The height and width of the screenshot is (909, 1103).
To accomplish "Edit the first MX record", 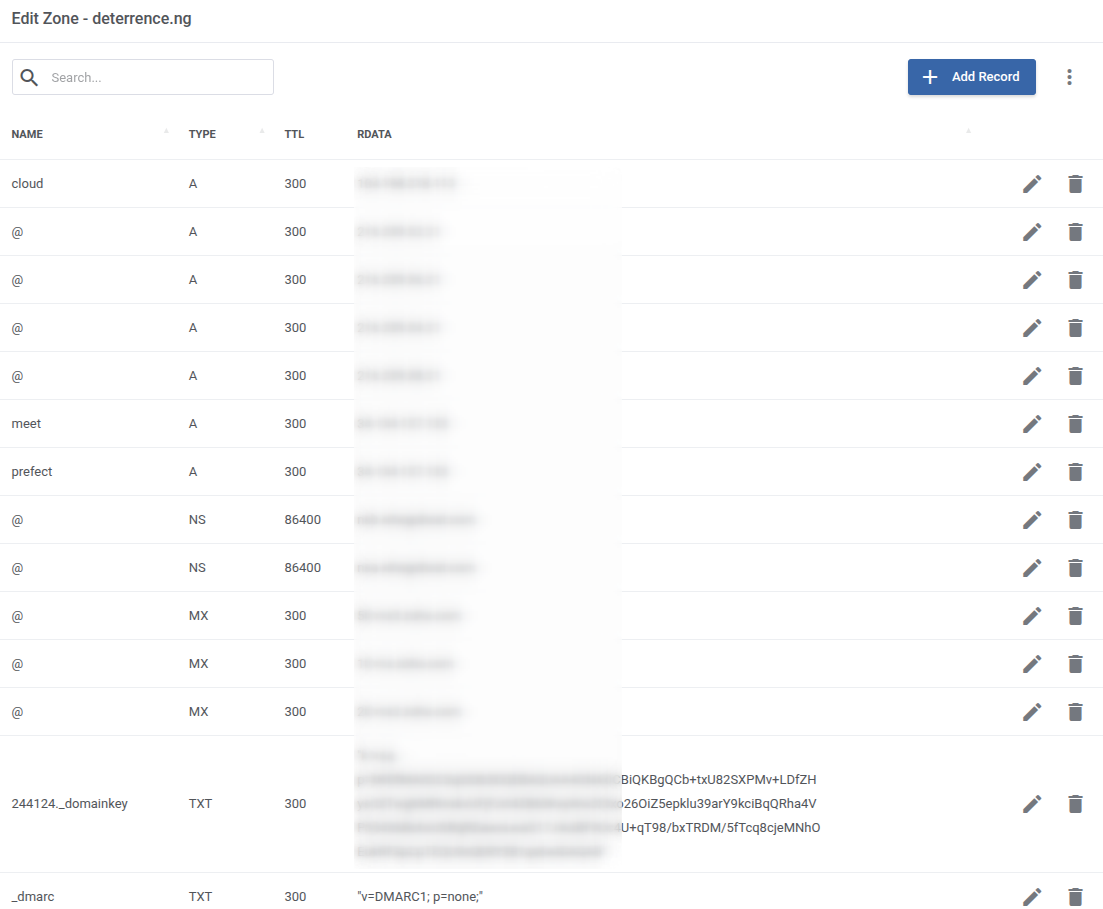I will click(1032, 616).
